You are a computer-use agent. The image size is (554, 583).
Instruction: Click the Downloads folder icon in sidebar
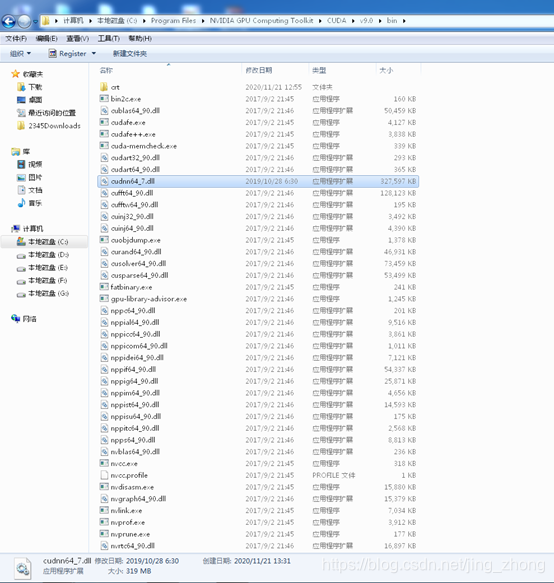(21, 87)
